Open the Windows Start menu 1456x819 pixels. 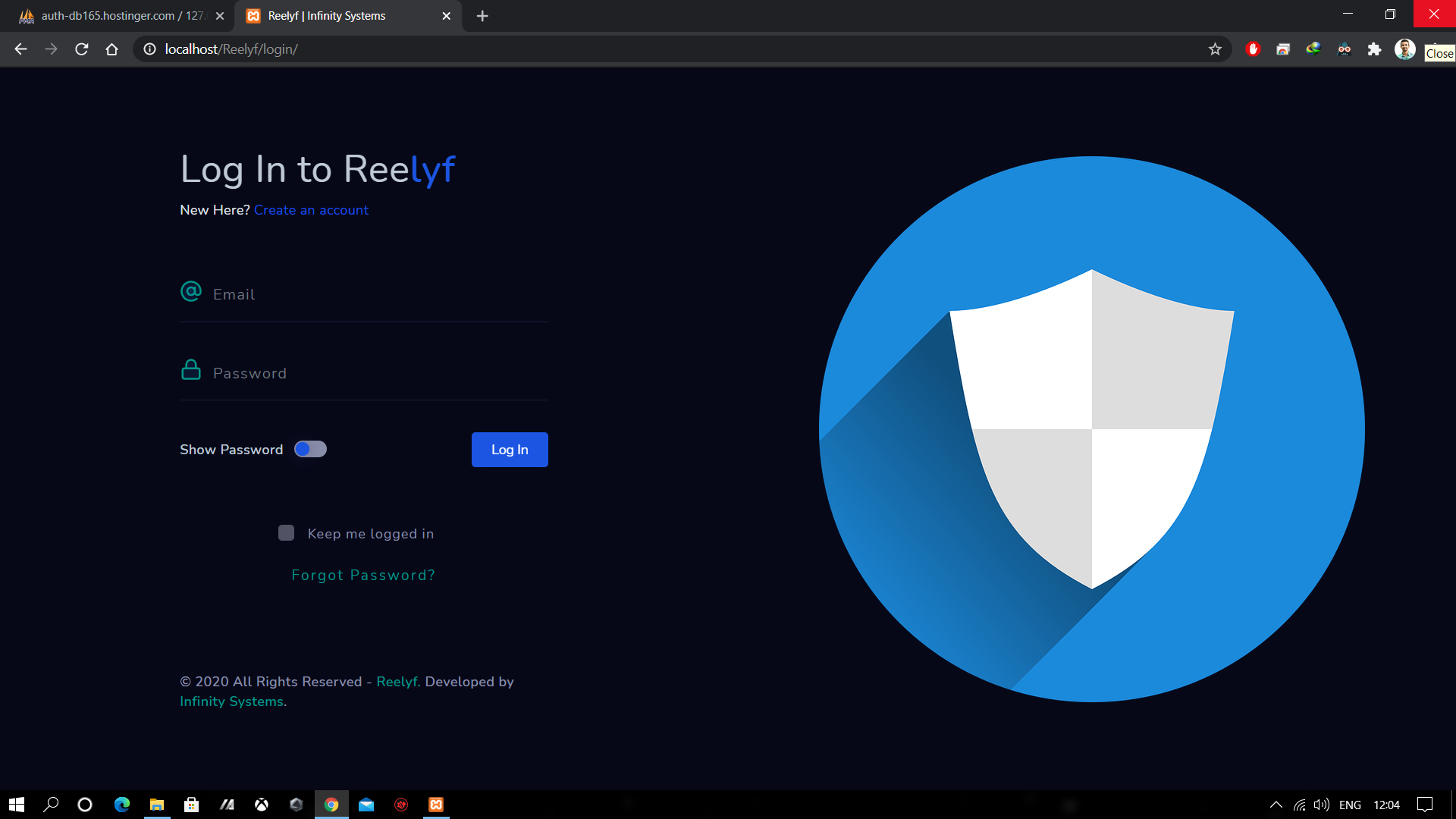(15, 805)
